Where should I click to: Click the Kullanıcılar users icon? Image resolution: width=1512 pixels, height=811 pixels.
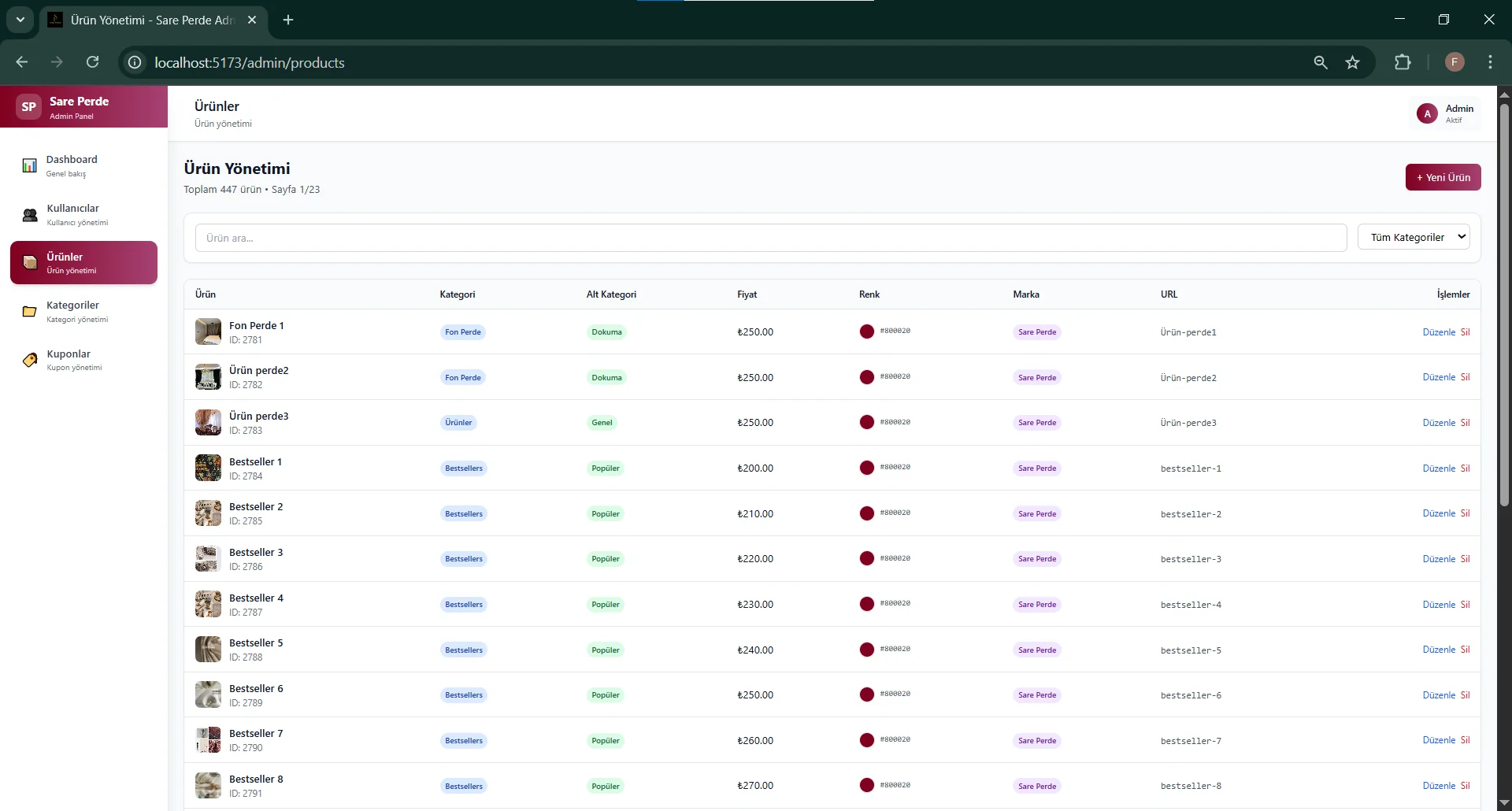(x=30, y=215)
